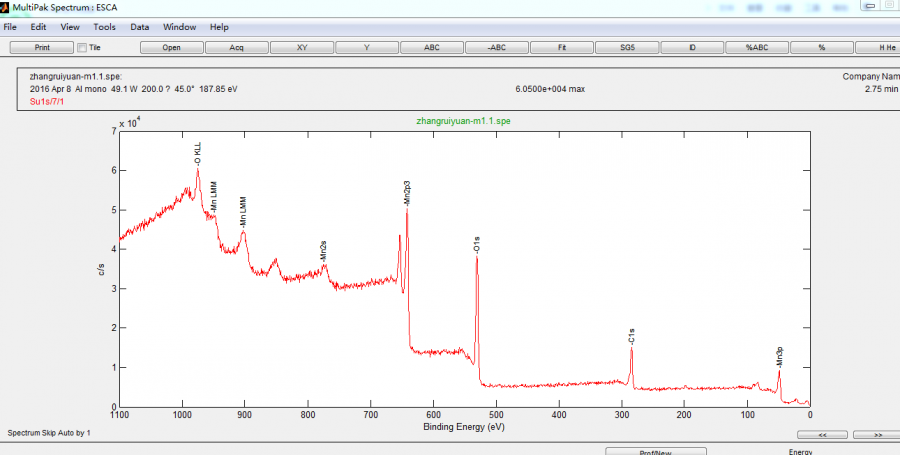Toggle the Tile checkbox
Screen dimensions: 900x455
[x=82, y=48]
